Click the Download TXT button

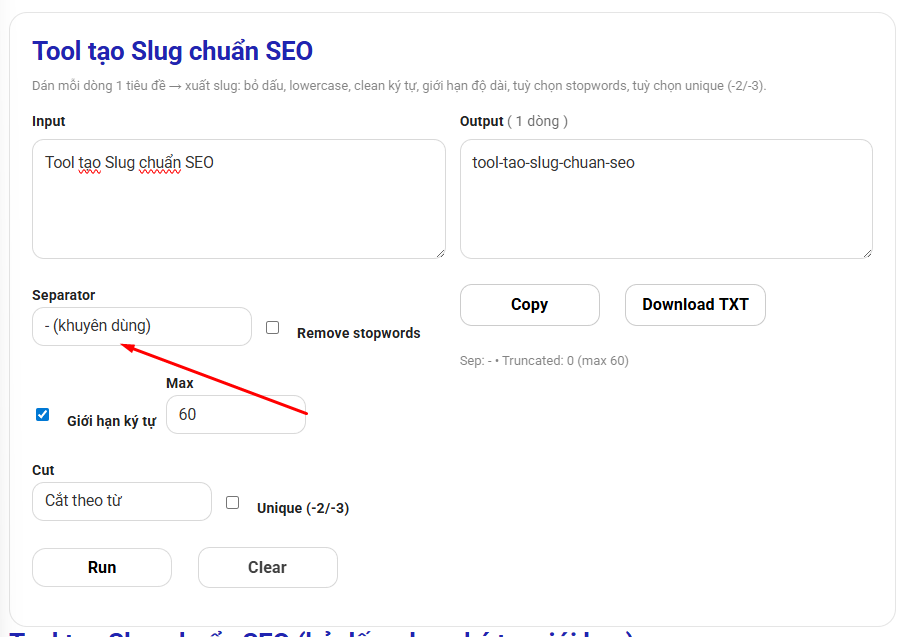pyautogui.click(x=695, y=305)
